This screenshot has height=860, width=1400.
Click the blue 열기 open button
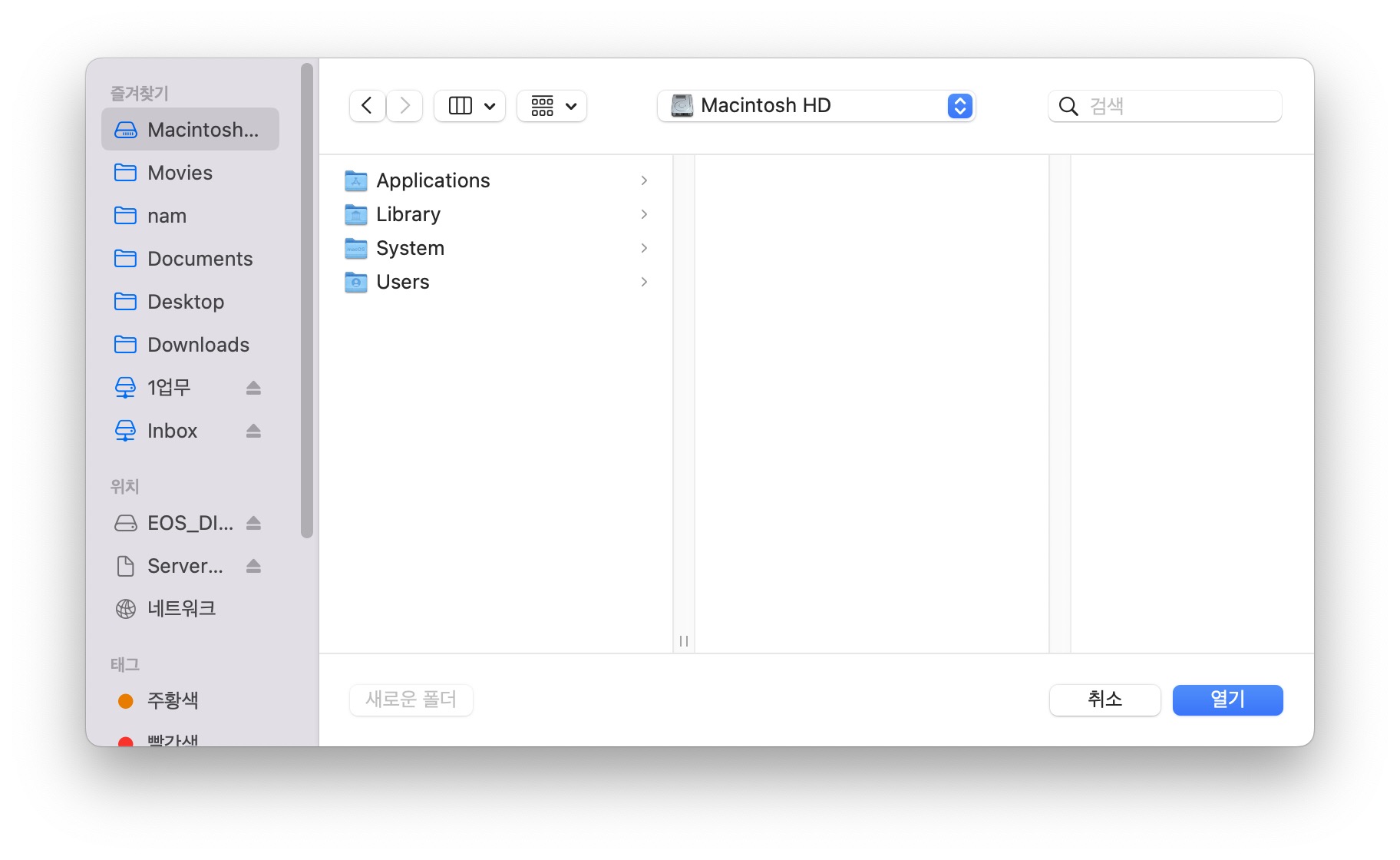point(1228,700)
